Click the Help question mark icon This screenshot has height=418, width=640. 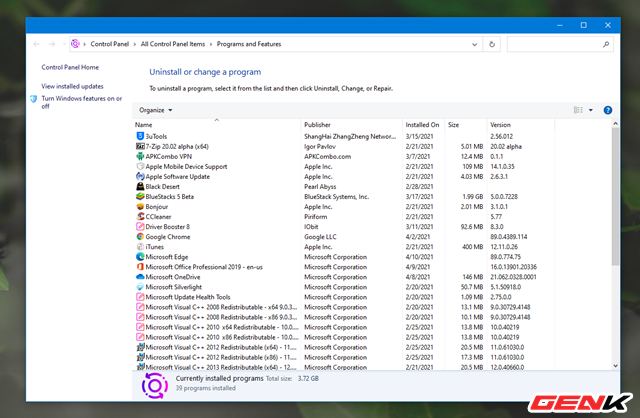coord(607,110)
